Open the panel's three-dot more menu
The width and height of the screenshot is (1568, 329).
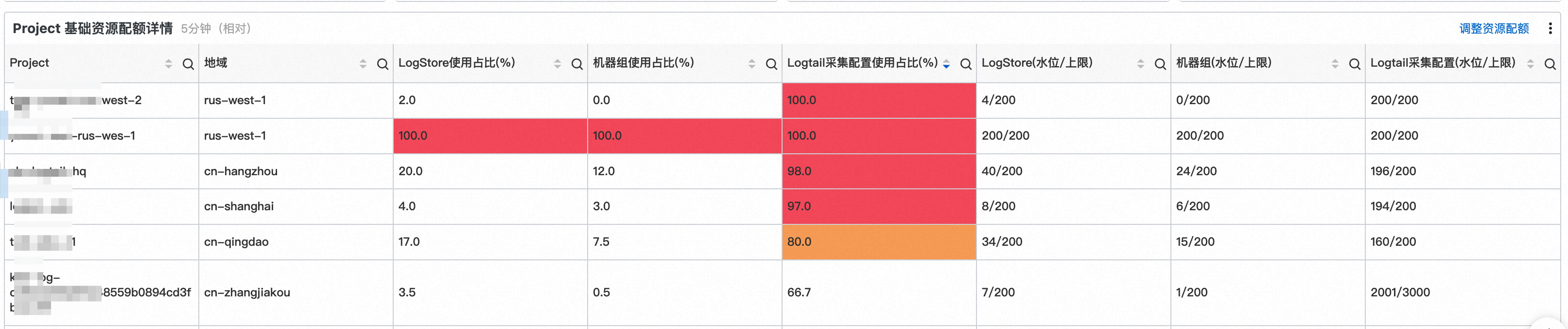tap(1550, 28)
